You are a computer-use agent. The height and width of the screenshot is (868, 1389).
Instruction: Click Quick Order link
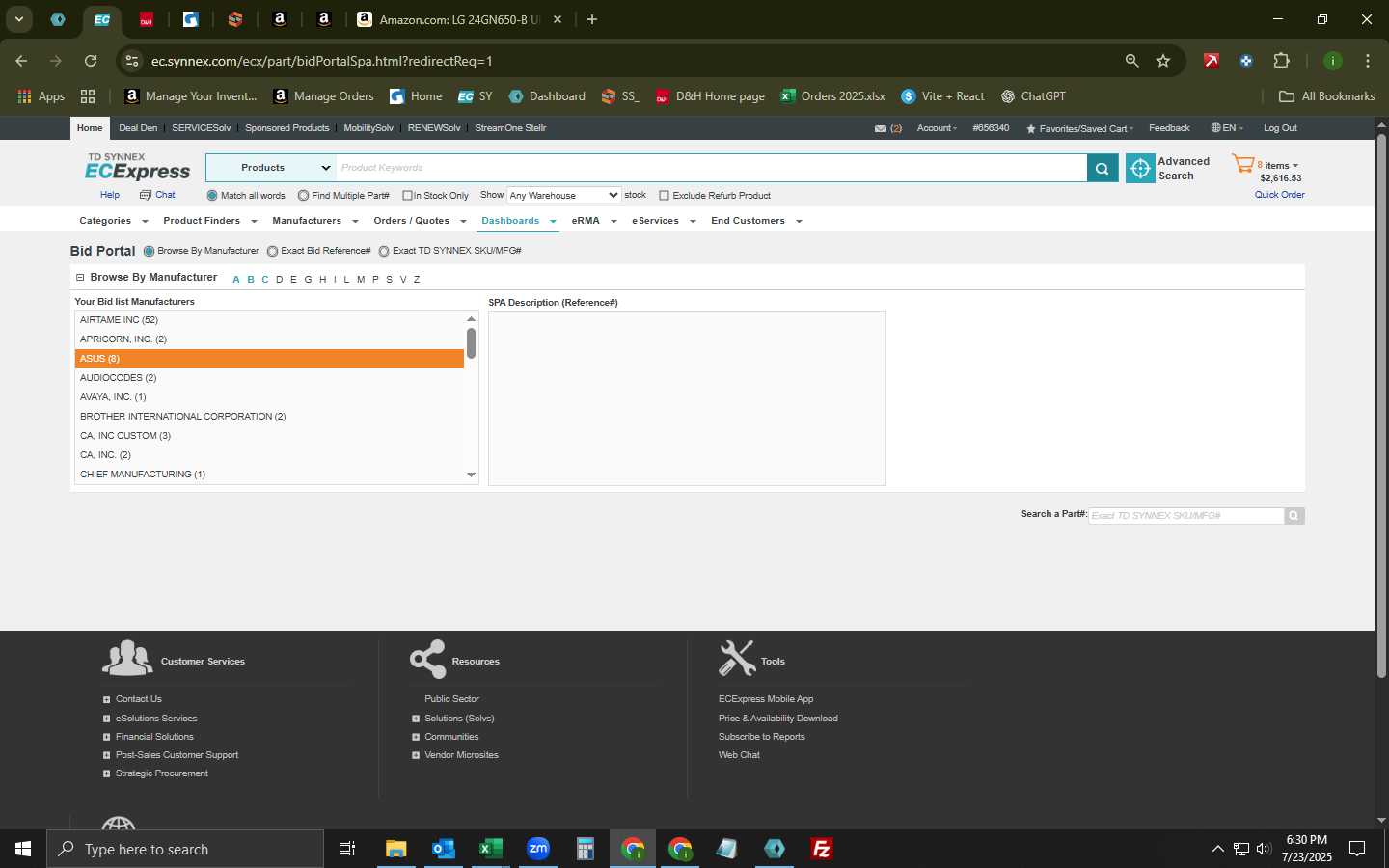tap(1279, 195)
